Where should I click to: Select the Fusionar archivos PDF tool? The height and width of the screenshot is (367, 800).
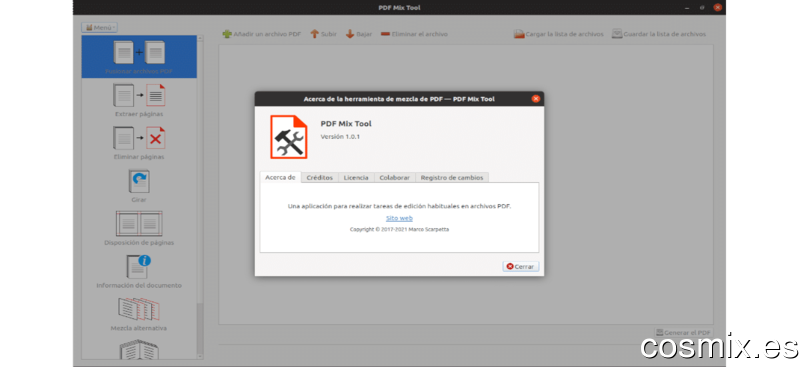click(x=139, y=57)
